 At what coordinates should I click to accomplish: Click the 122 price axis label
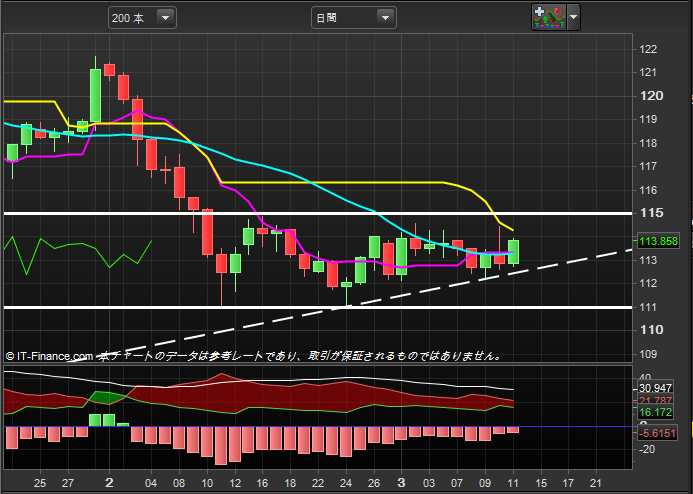[x=648, y=49]
